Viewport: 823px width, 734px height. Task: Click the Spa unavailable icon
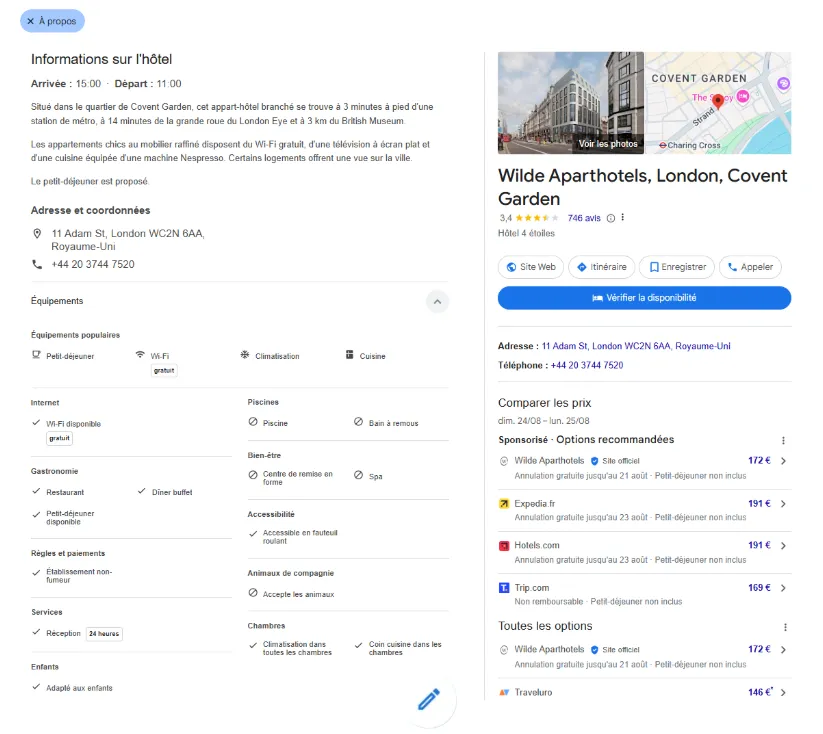click(358, 475)
